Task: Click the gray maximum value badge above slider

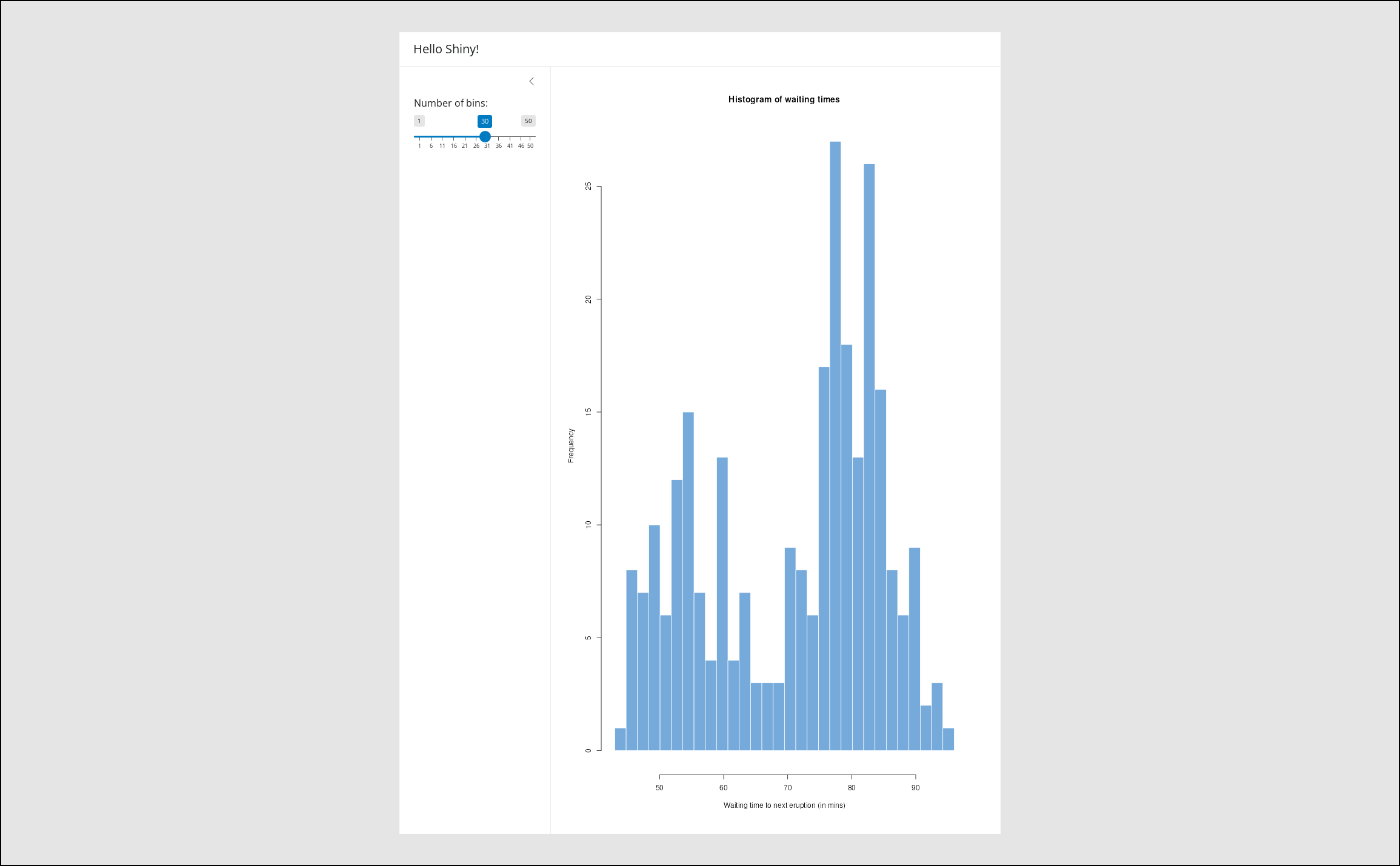Action: [x=528, y=121]
